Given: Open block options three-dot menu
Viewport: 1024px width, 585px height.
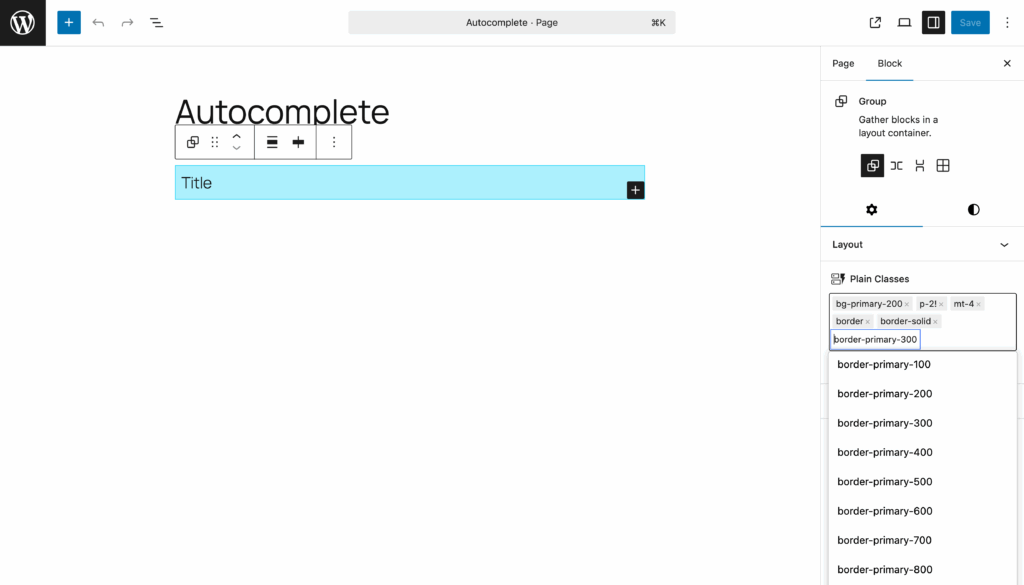Looking at the screenshot, I should click(334, 142).
